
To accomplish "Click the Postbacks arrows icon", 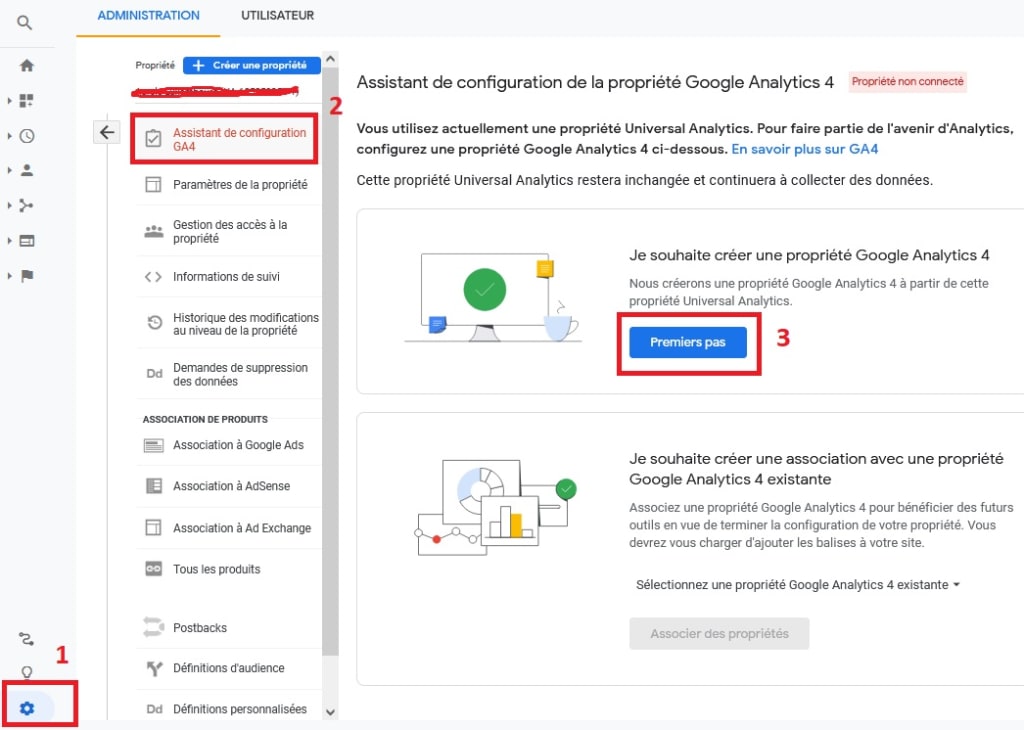I will [153, 627].
